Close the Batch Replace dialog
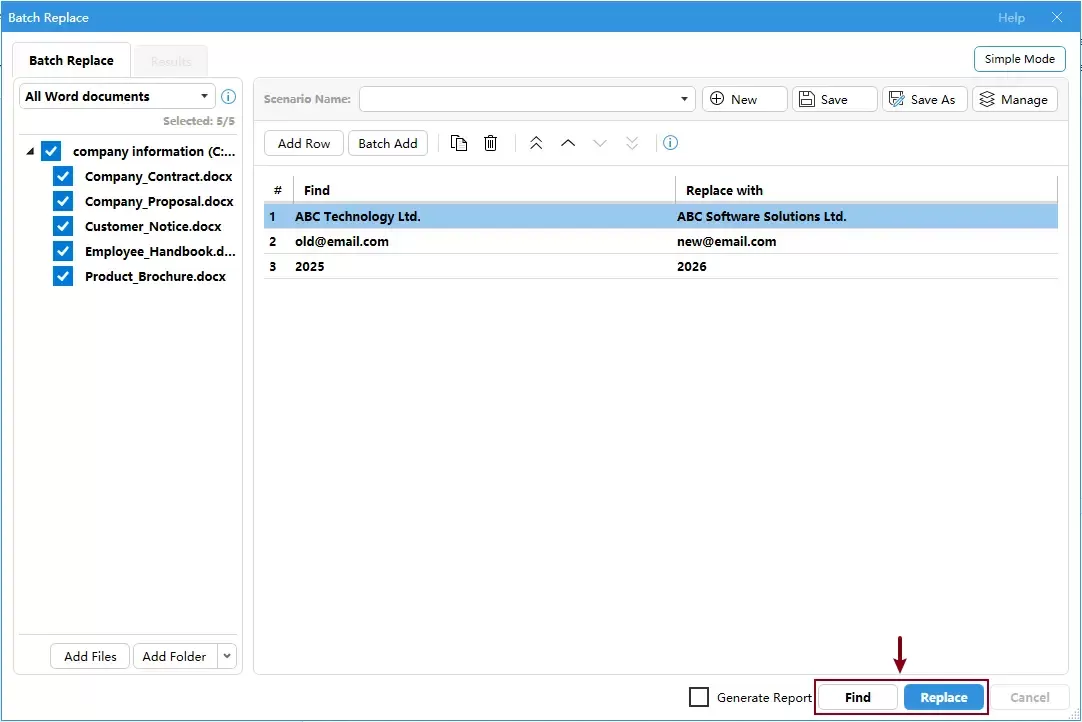 point(1056,17)
